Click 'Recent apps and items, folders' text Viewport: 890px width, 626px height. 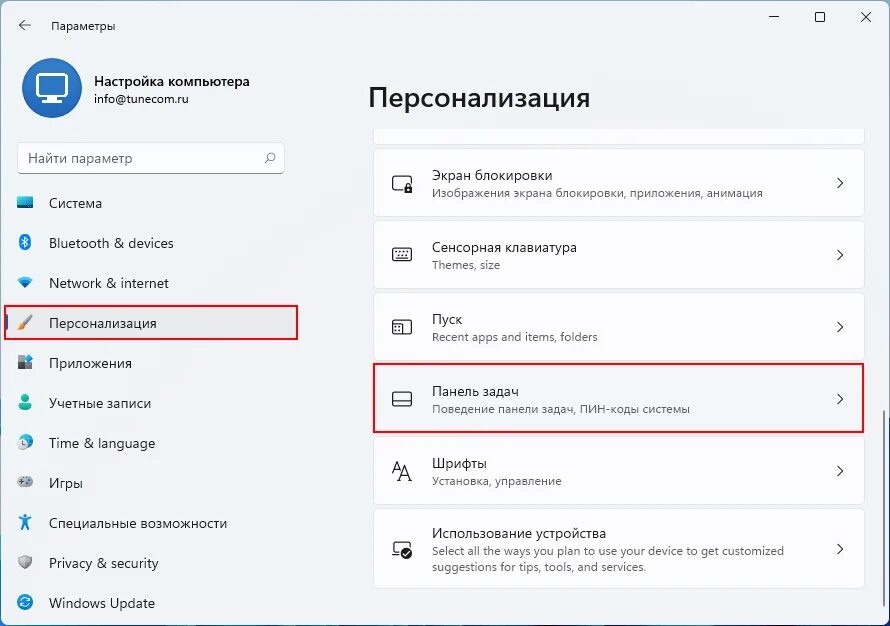click(x=514, y=337)
